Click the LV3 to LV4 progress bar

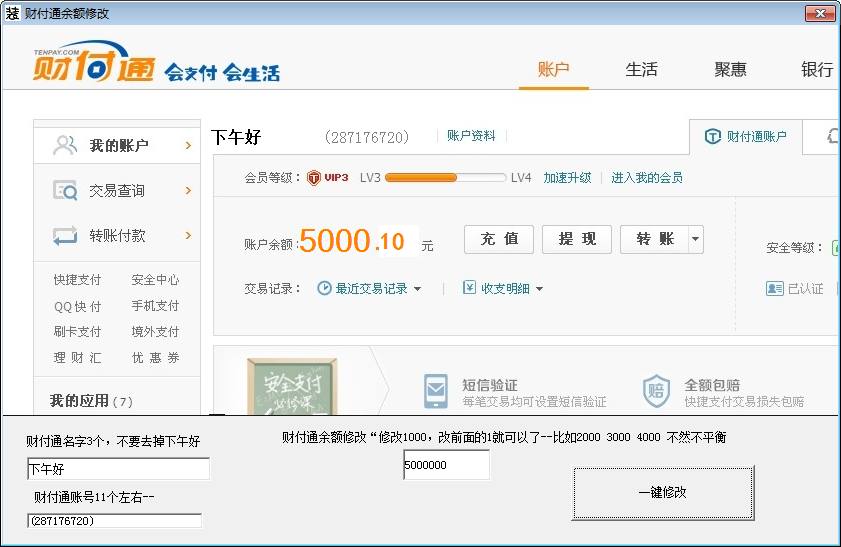[446, 178]
